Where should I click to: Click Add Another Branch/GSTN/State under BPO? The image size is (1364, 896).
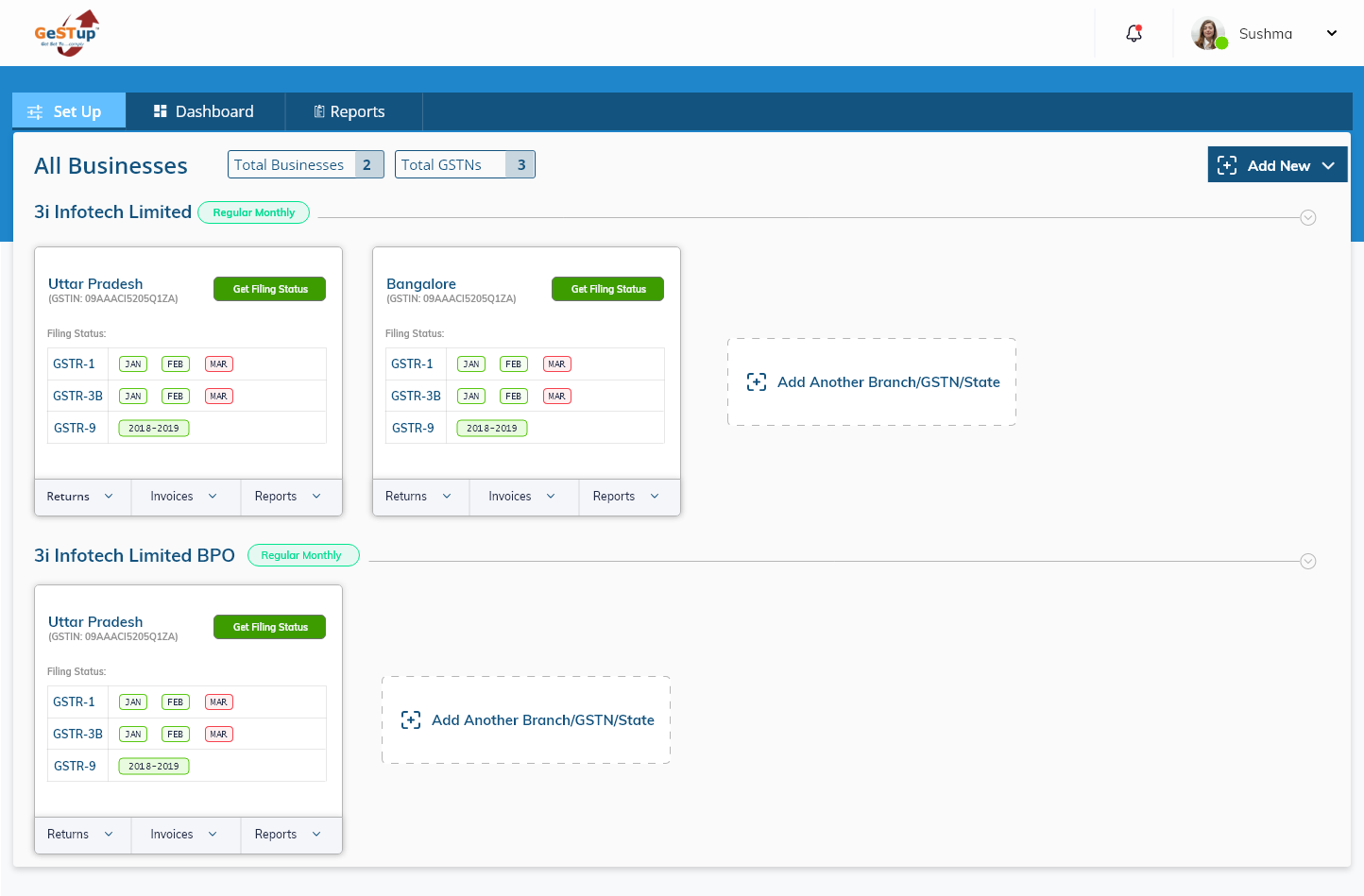coord(542,720)
